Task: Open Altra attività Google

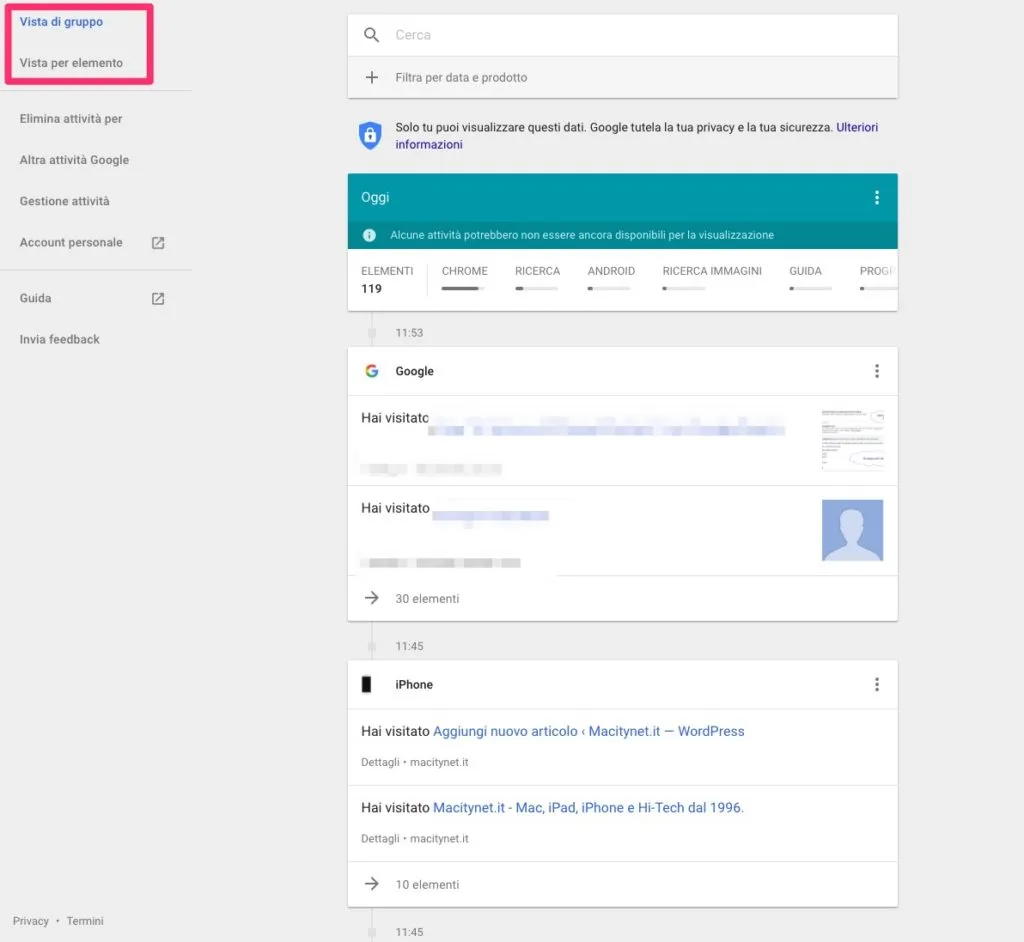Action: [74, 160]
